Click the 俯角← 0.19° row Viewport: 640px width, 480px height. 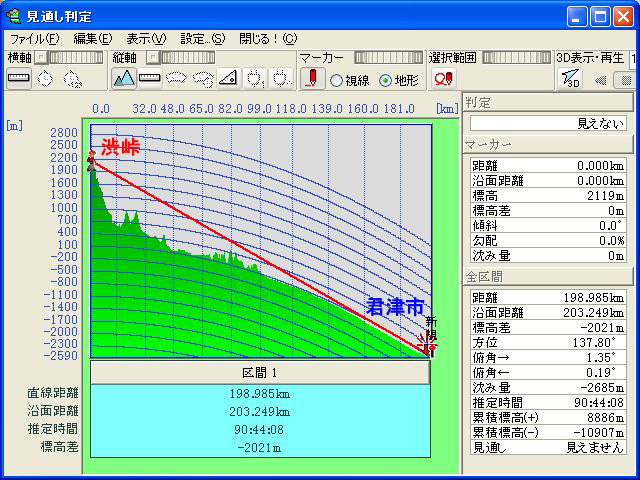point(548,372)
